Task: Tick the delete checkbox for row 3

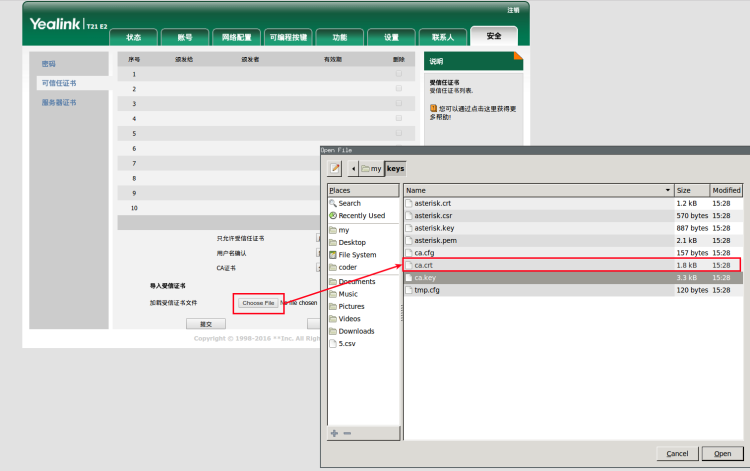Action: click(x=399, y=103)
